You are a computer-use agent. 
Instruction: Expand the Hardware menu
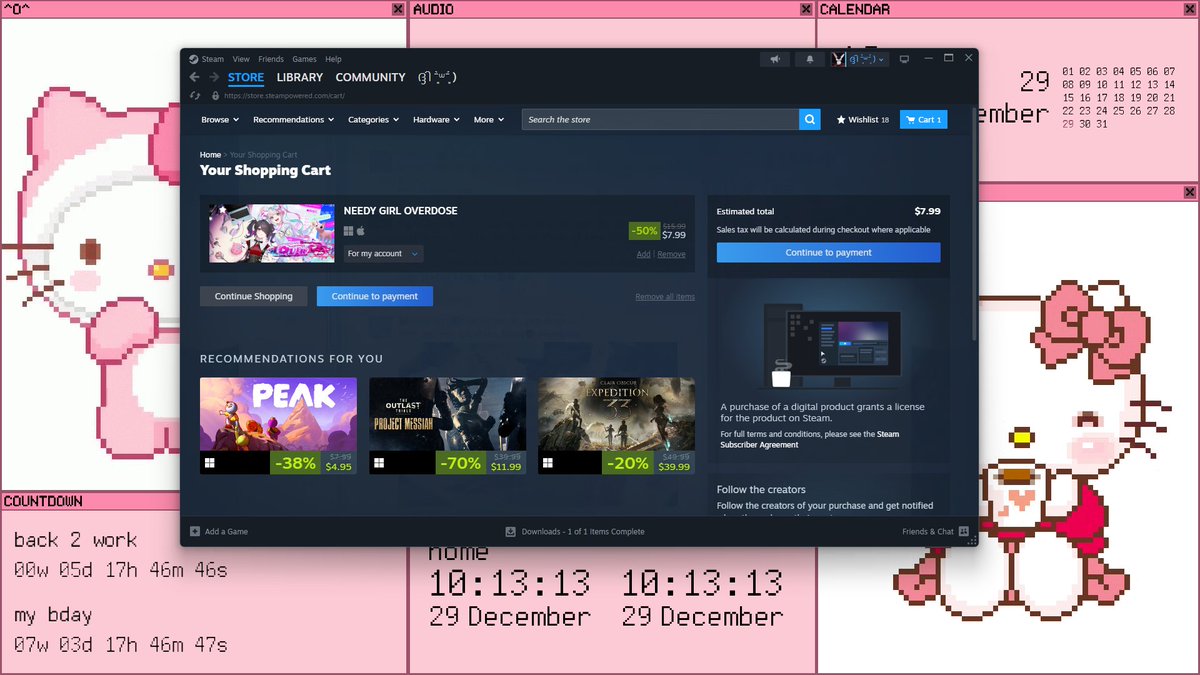[x=436, y=119]
